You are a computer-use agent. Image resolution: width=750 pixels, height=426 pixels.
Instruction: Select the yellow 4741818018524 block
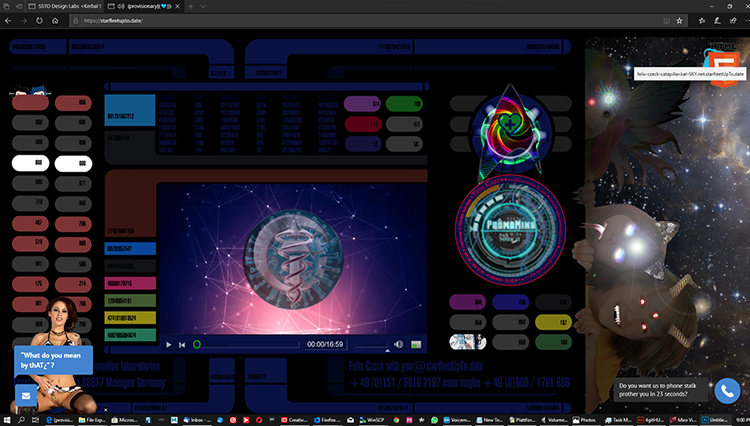(x=130, y=317)
